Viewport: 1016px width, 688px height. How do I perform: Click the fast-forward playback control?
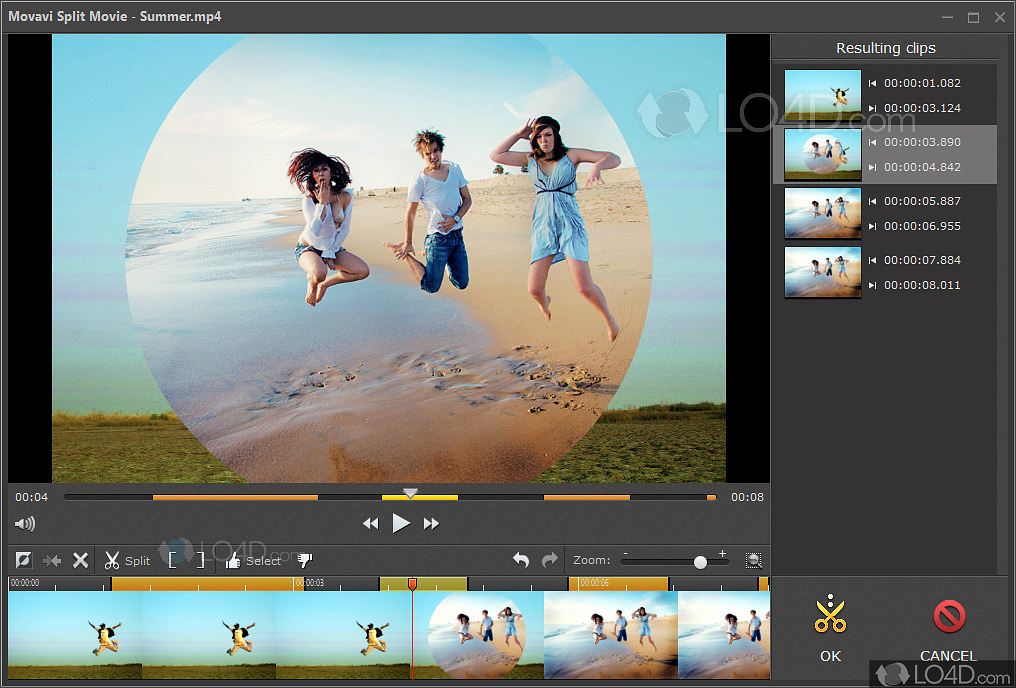[431, 523]
